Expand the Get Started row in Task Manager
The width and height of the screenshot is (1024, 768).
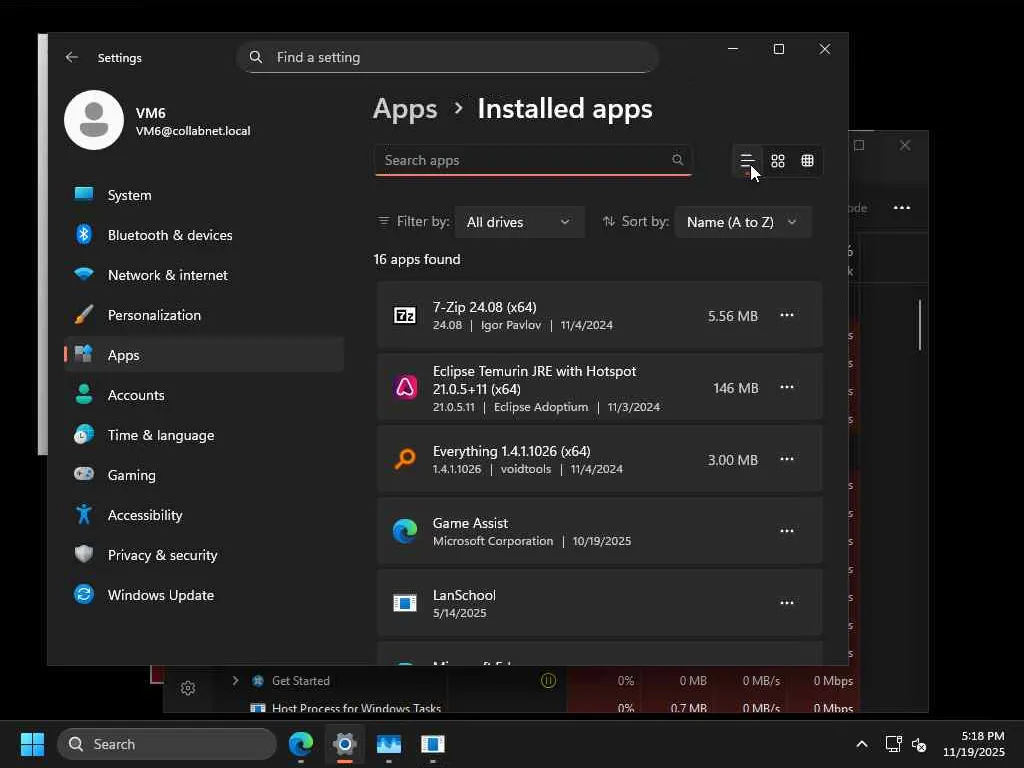pyautogui.click(x=235, y=680)
